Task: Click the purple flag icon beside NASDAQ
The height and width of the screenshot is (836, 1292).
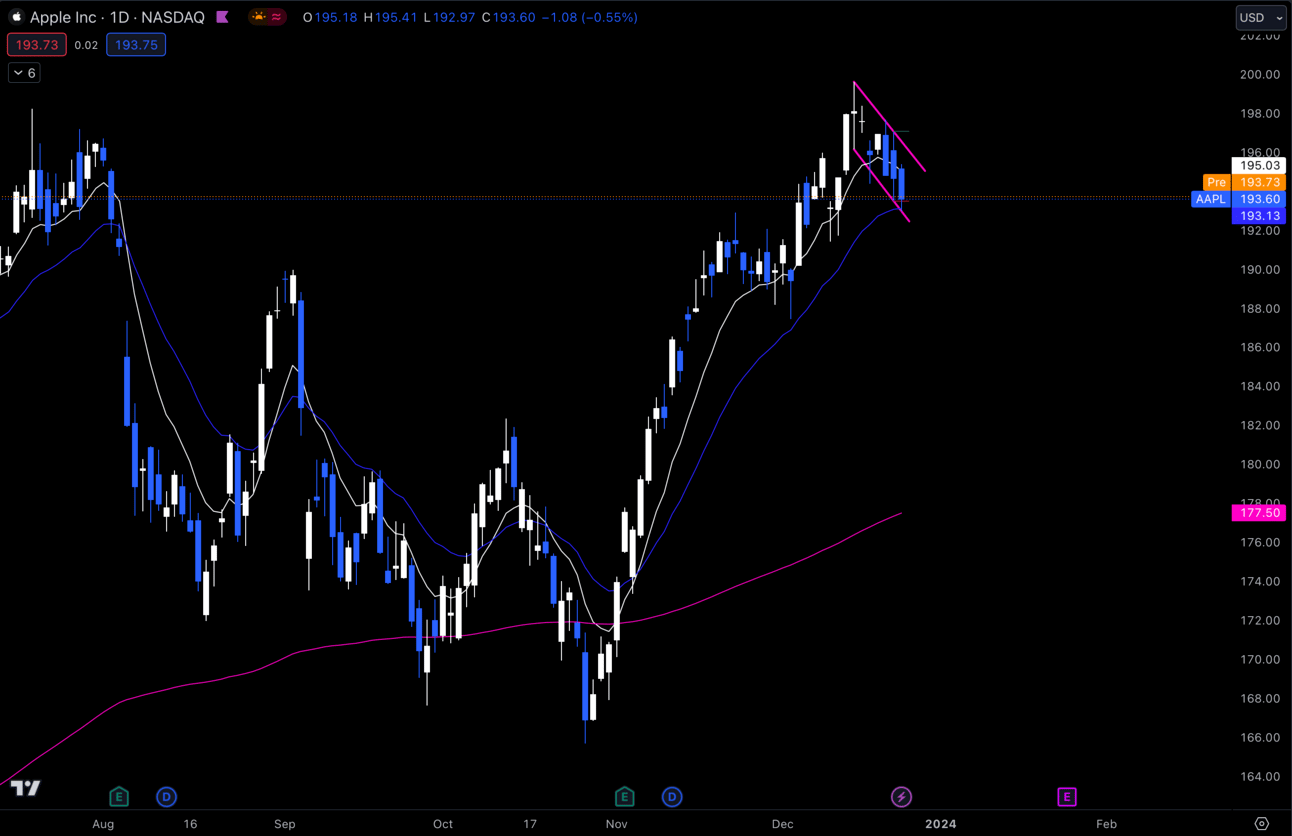Action: 222,17
